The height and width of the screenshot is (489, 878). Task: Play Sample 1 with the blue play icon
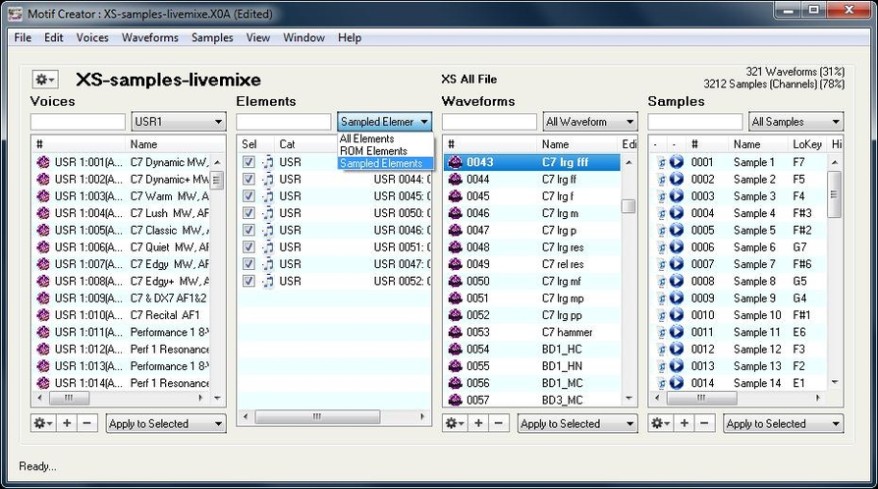(x=676, y=162)
